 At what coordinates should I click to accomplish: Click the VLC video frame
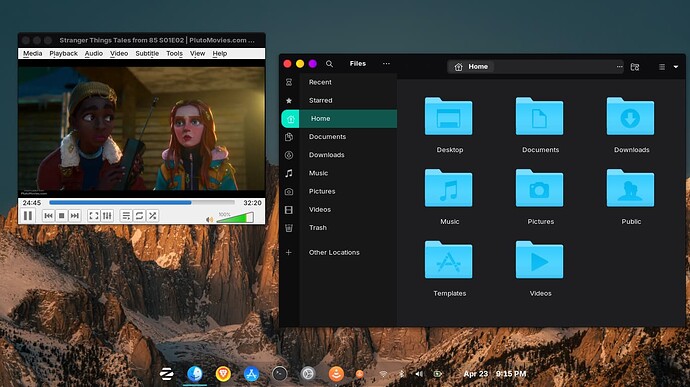(141, 129)
